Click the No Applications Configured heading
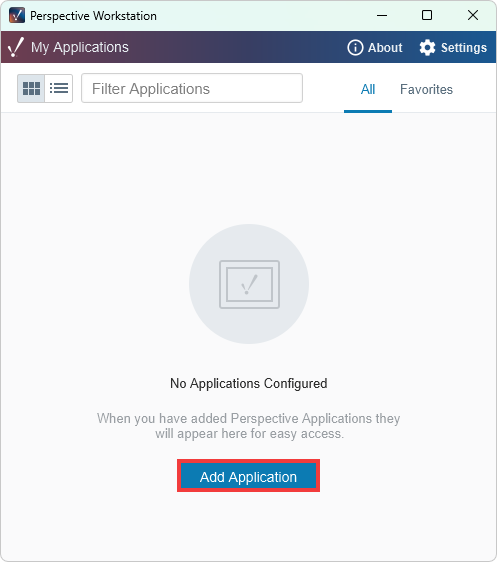497x562 pixels. click(249, 384)
